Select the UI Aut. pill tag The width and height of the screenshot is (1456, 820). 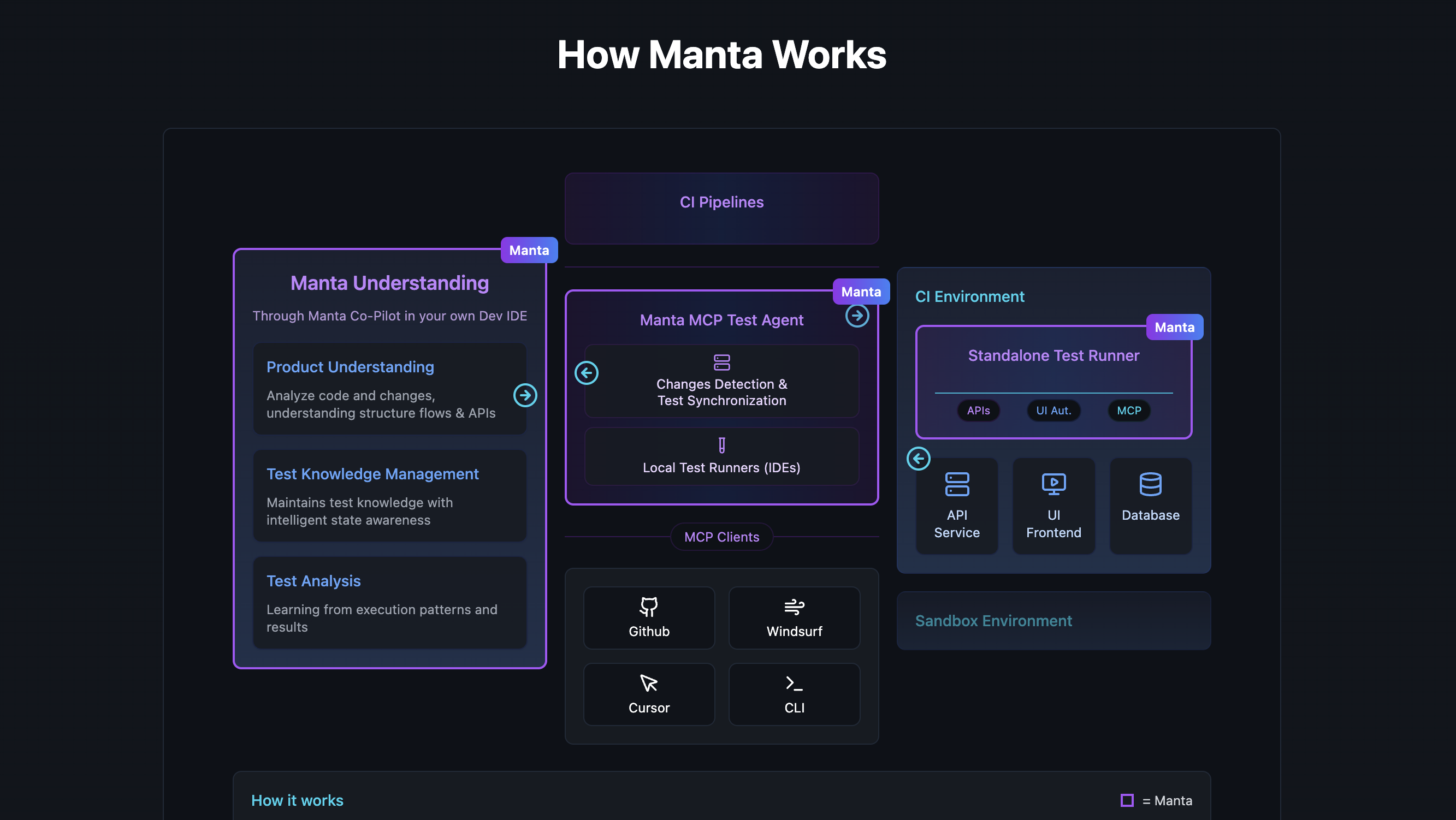1053,411
